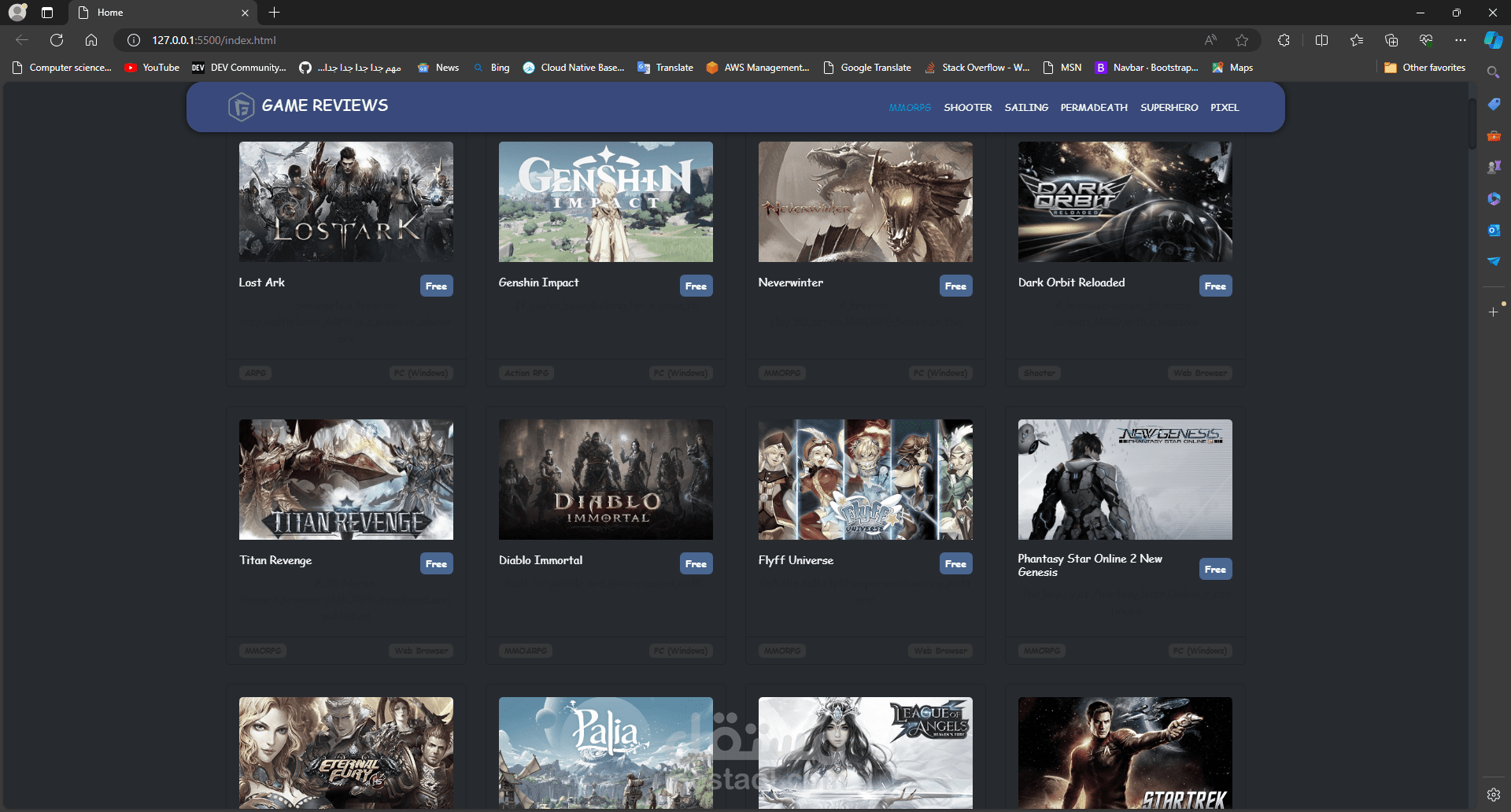
Task: Click the Titan Revenge title text
Action: tap(275, 560)
